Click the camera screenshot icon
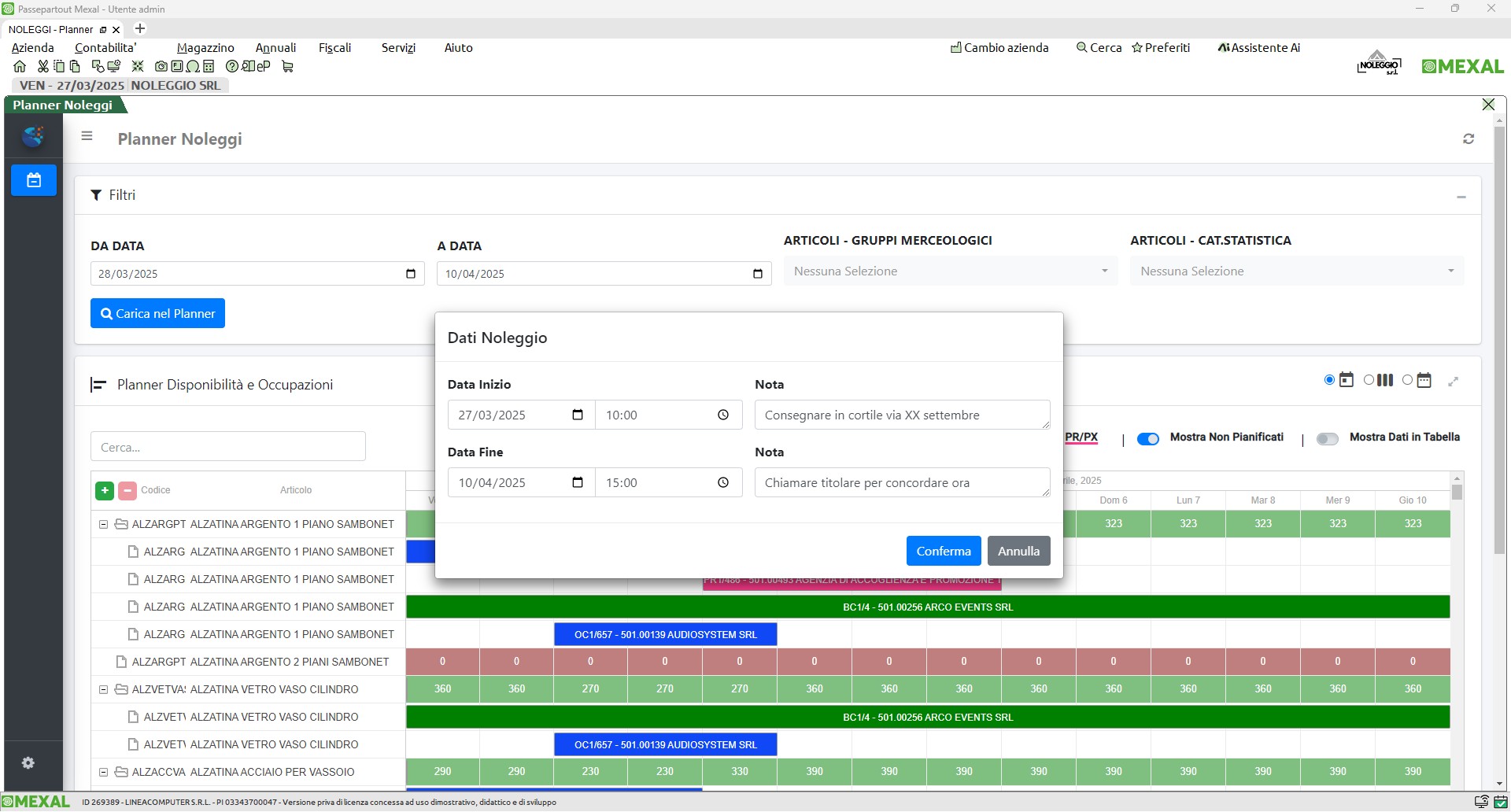This screenshot has height=812, width=1511. tap(161, 67)
